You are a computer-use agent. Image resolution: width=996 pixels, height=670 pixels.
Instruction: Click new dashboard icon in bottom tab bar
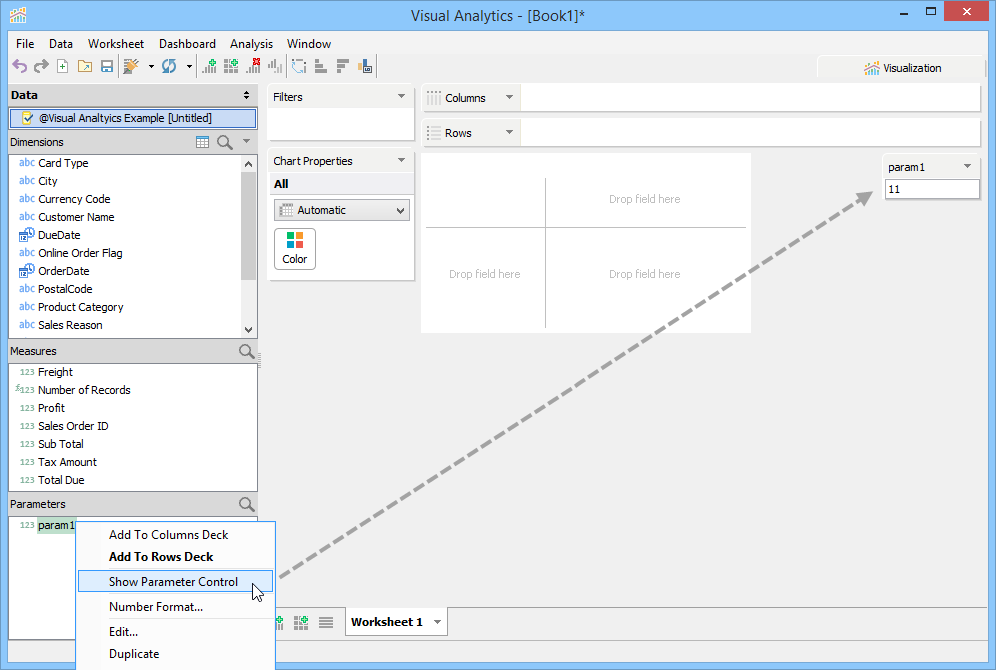[301, 622]
